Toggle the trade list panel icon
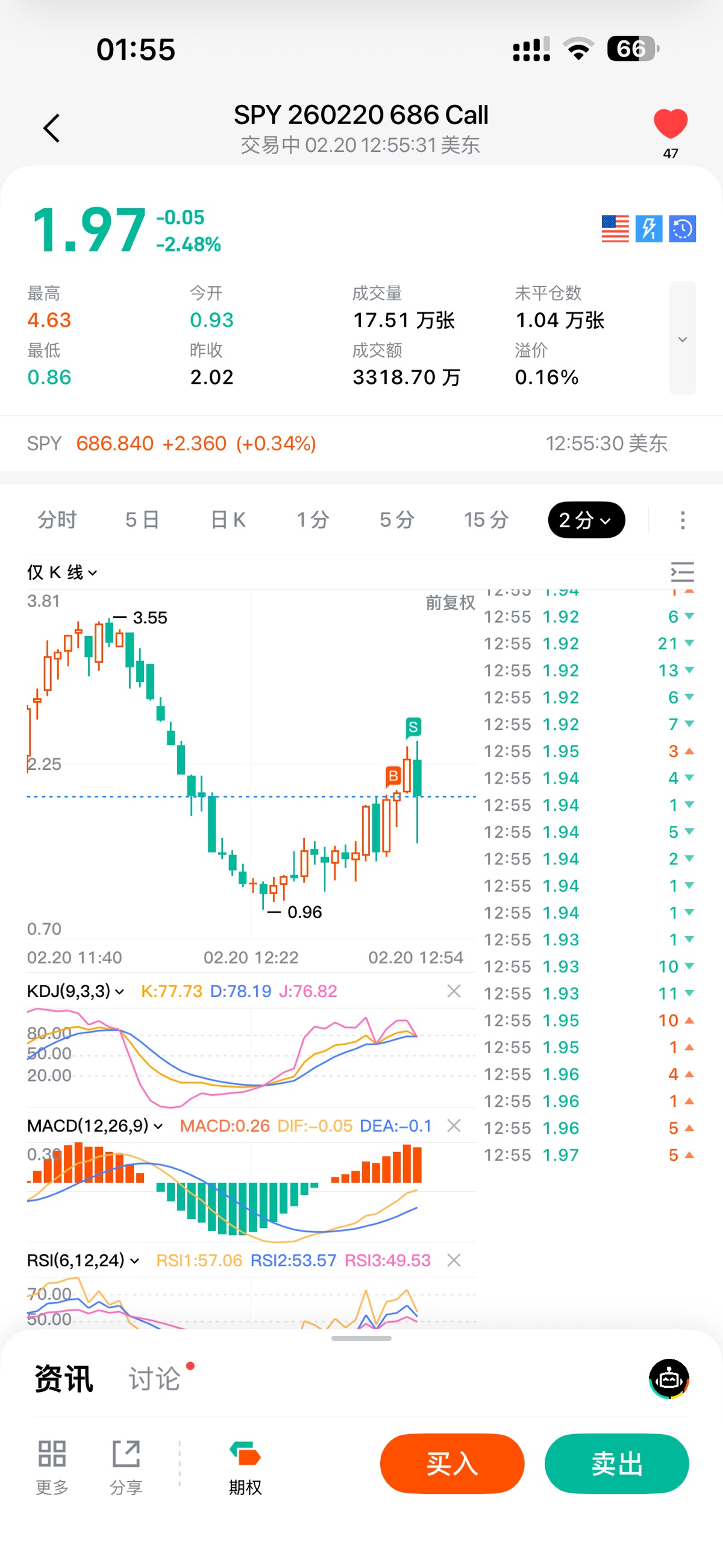 tap(681, 573)
